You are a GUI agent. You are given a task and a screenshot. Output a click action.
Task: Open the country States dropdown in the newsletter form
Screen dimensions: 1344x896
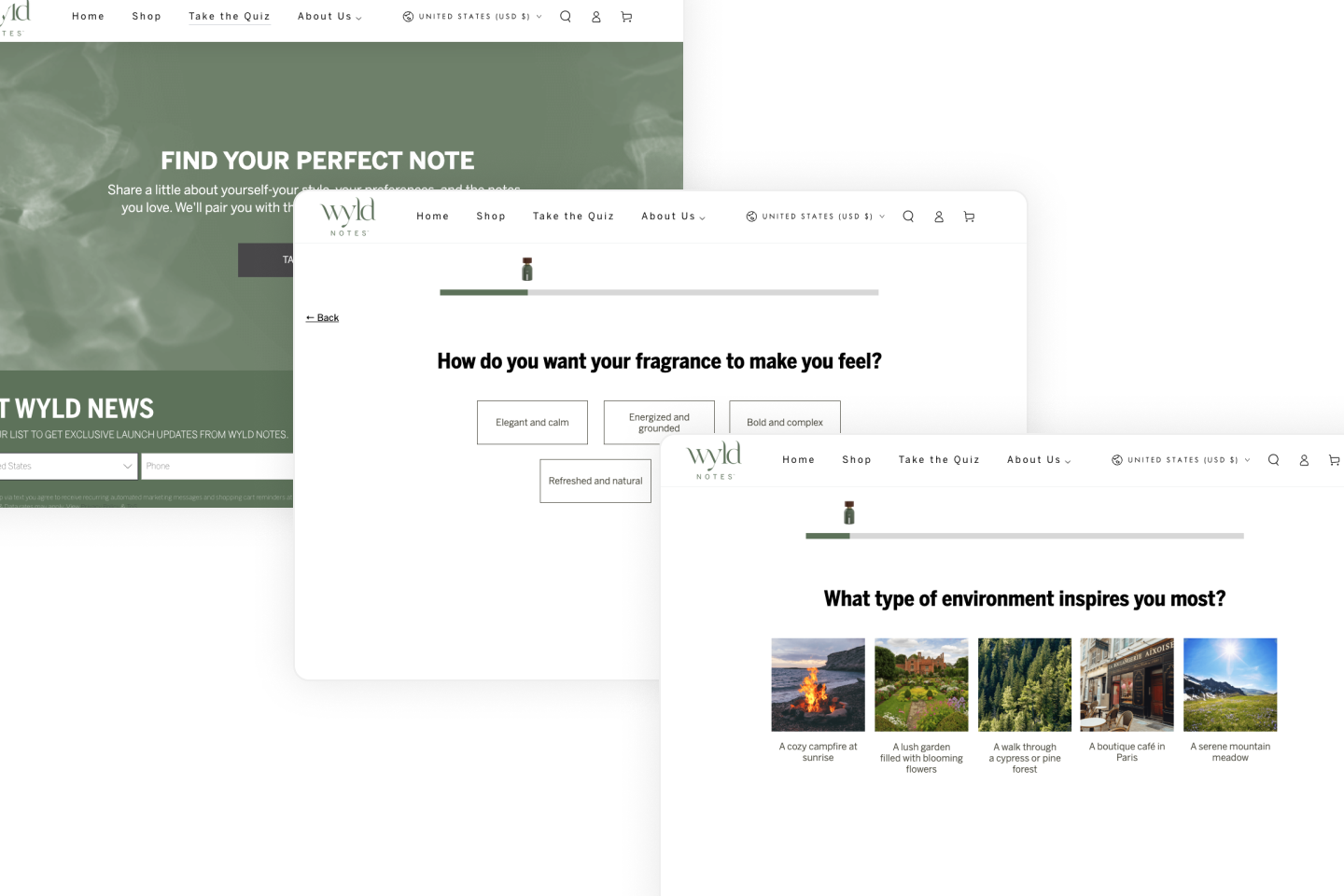(68, 466)
